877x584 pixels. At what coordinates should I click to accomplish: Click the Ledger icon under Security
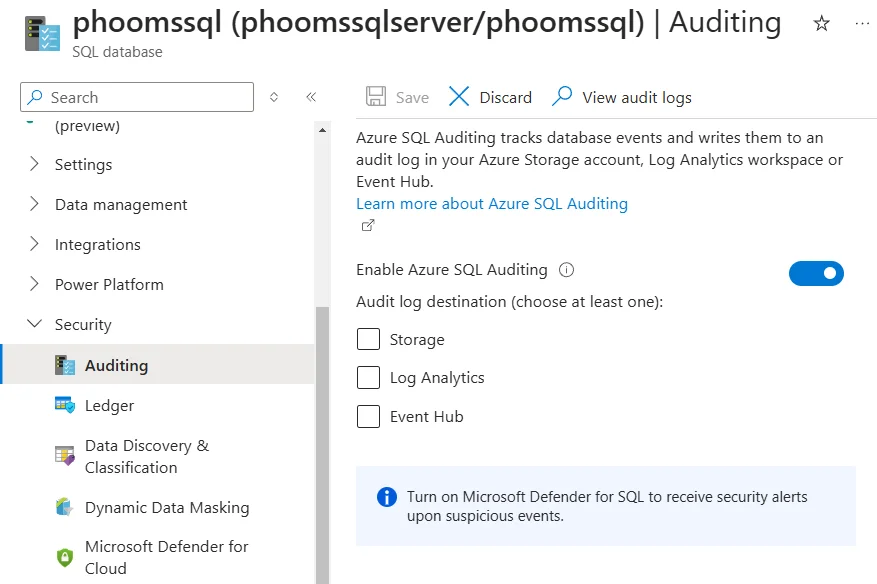click(63, 406)
